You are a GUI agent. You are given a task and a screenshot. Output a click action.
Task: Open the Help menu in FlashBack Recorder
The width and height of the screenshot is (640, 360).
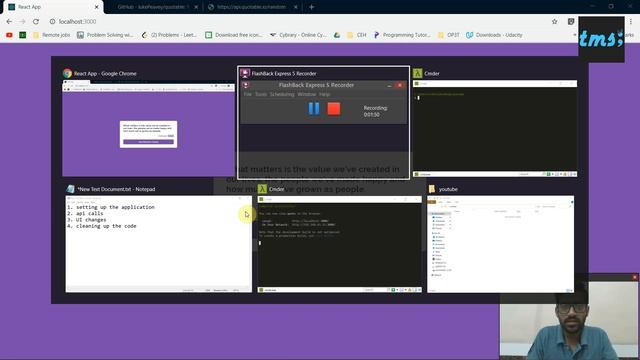click(x=324, y=94)
